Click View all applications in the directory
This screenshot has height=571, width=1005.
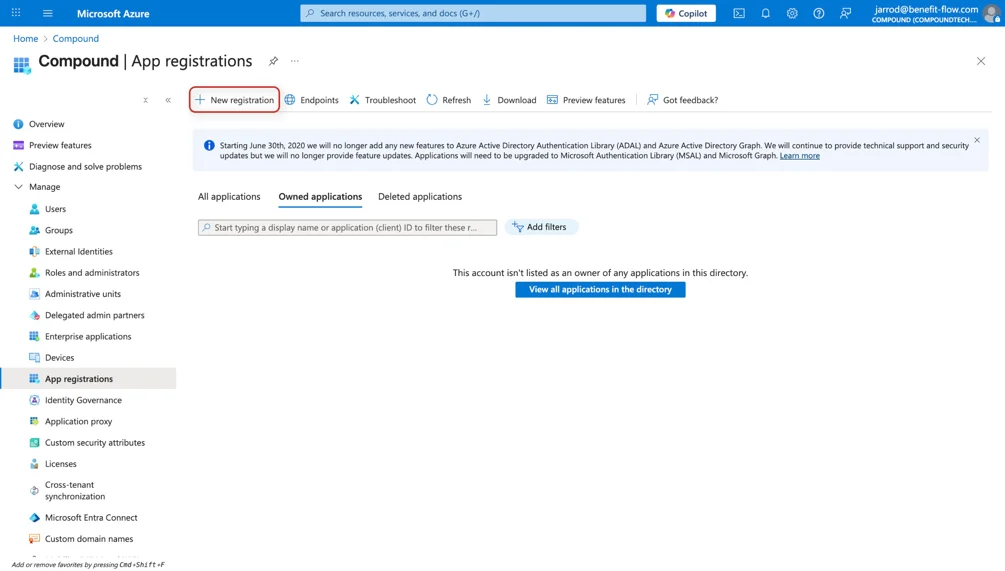click(600, 290)
